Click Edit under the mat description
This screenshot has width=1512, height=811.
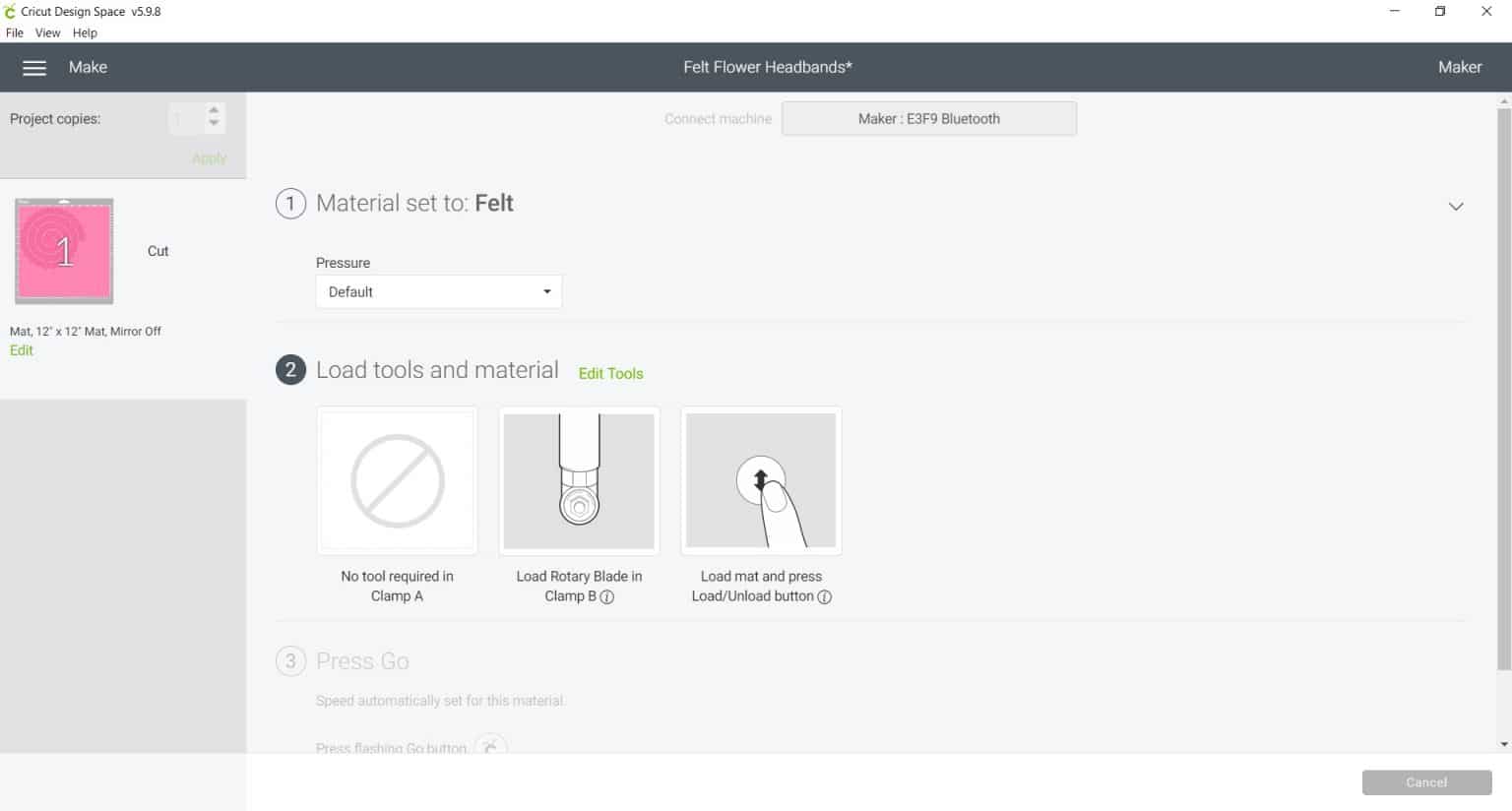[22, 350]
